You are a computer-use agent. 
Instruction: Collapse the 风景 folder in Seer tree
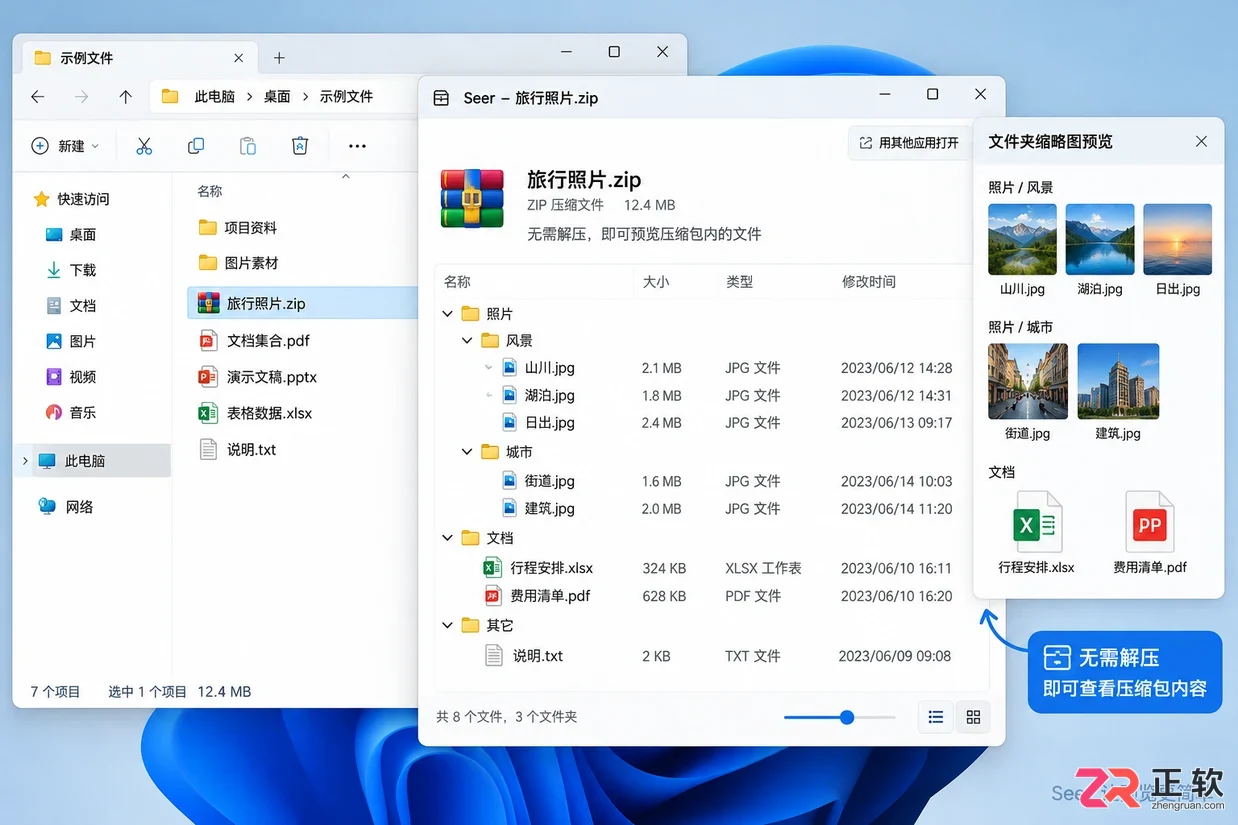click(467, 341)
